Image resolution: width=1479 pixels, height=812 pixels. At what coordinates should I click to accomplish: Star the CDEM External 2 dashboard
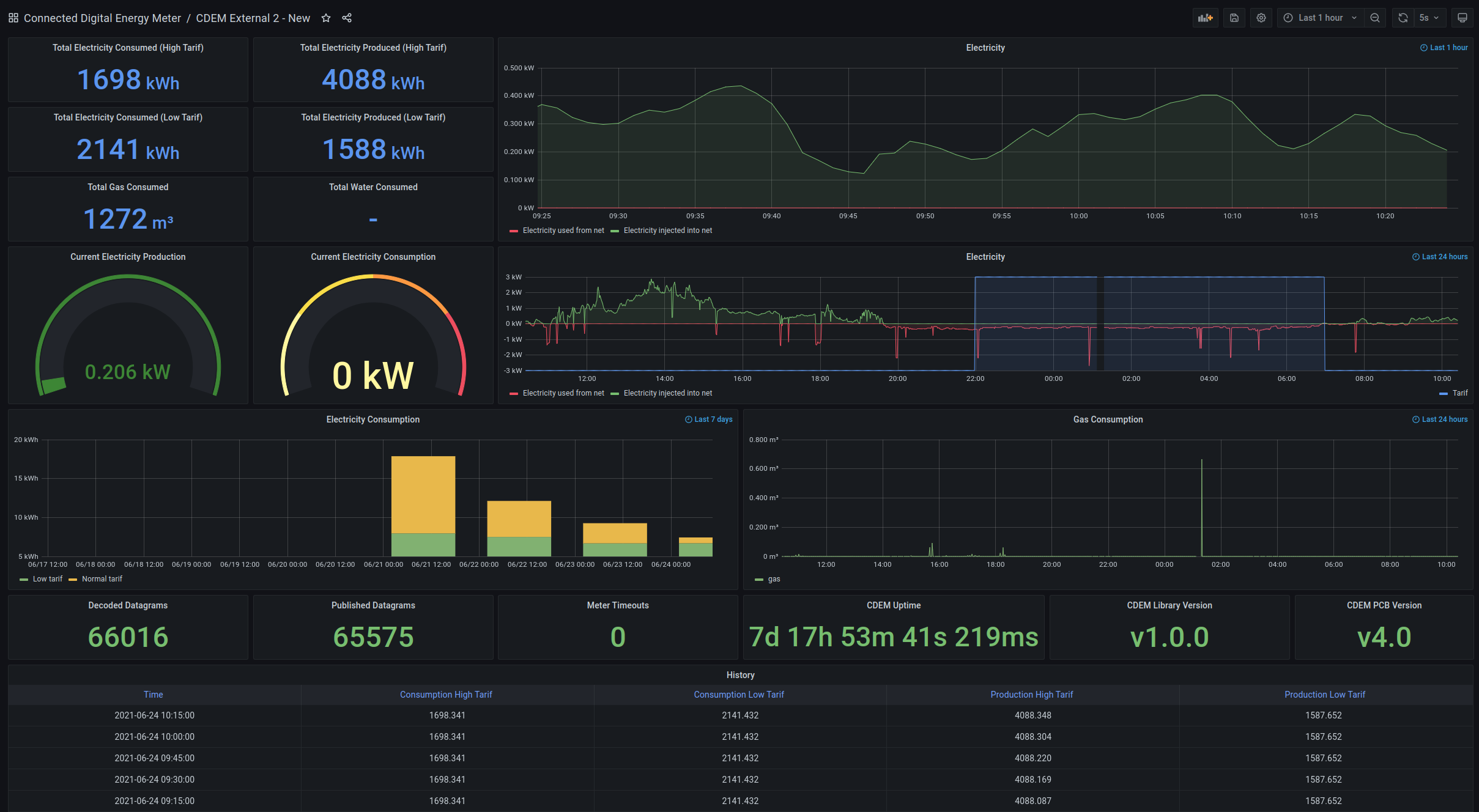pyautogui.click(x=326, y=18)
